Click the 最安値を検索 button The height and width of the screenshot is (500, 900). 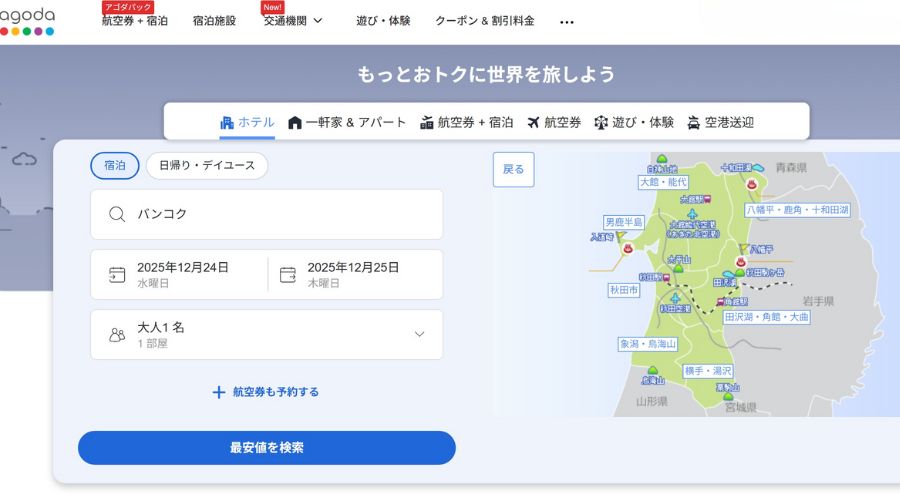tap(267, 448)
